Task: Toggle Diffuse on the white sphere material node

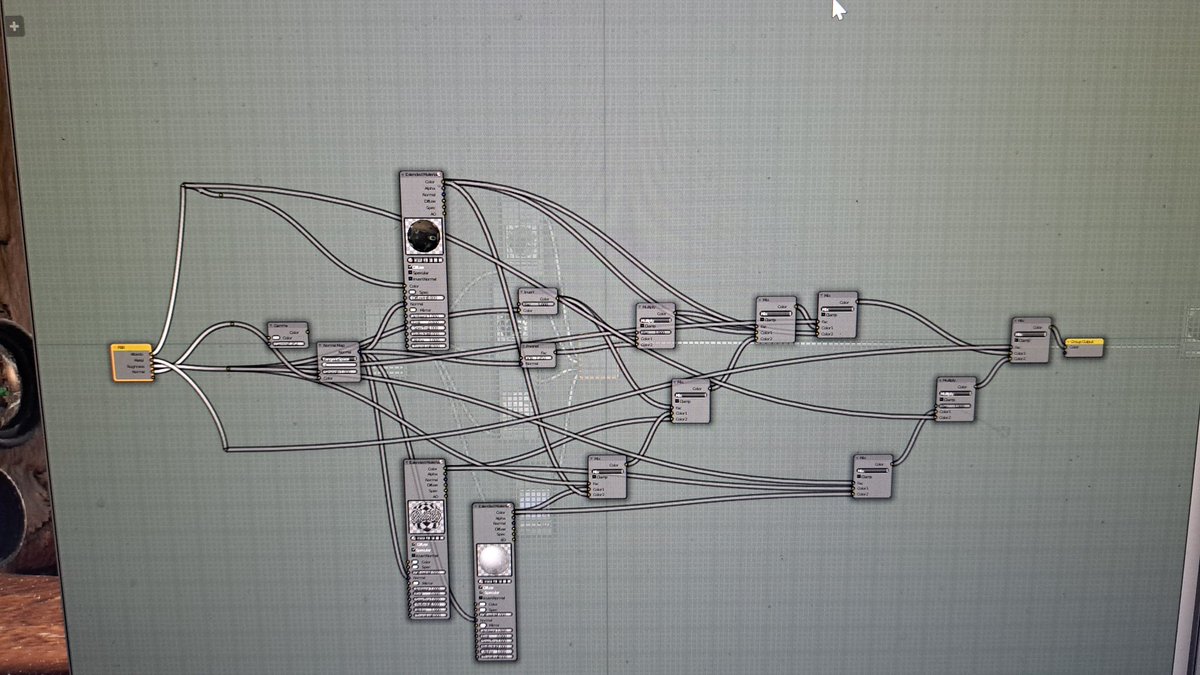Action: [481, 587]
